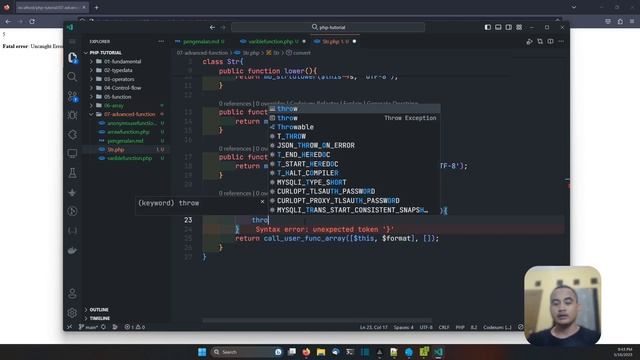
Task: Expand the TIMELINE section
Action: [x=126, y=318]
